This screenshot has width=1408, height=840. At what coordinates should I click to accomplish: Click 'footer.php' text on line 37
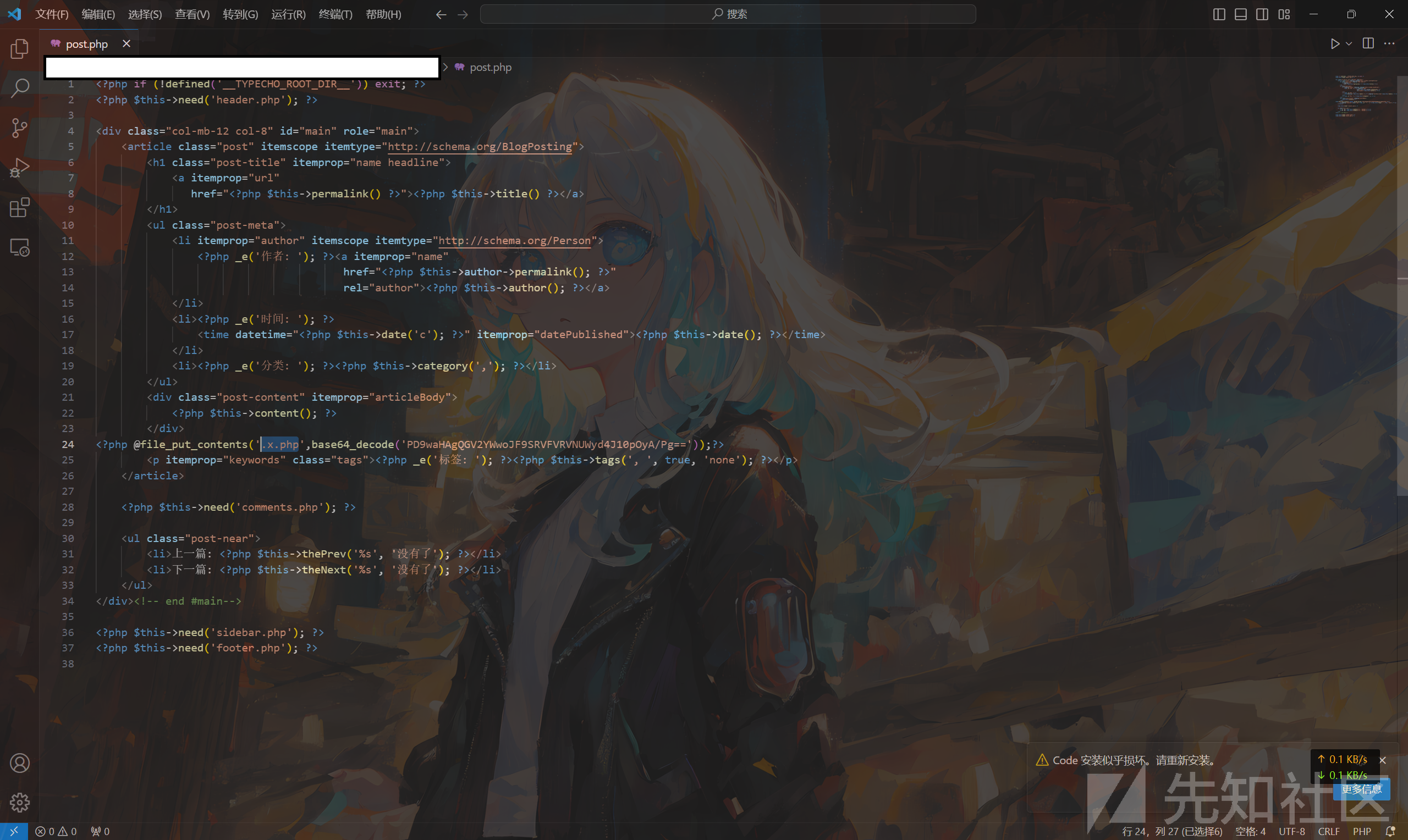coord(248,648)
